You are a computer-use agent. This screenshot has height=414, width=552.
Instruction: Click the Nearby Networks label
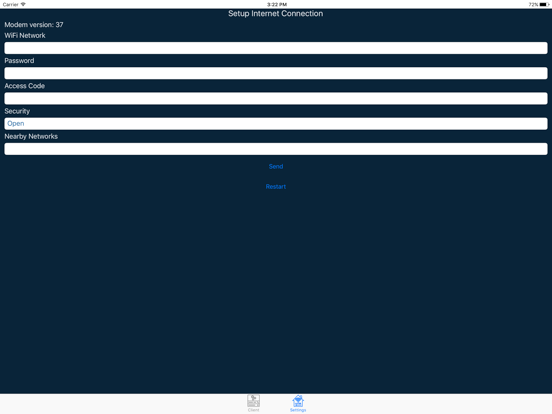(31, 136)
